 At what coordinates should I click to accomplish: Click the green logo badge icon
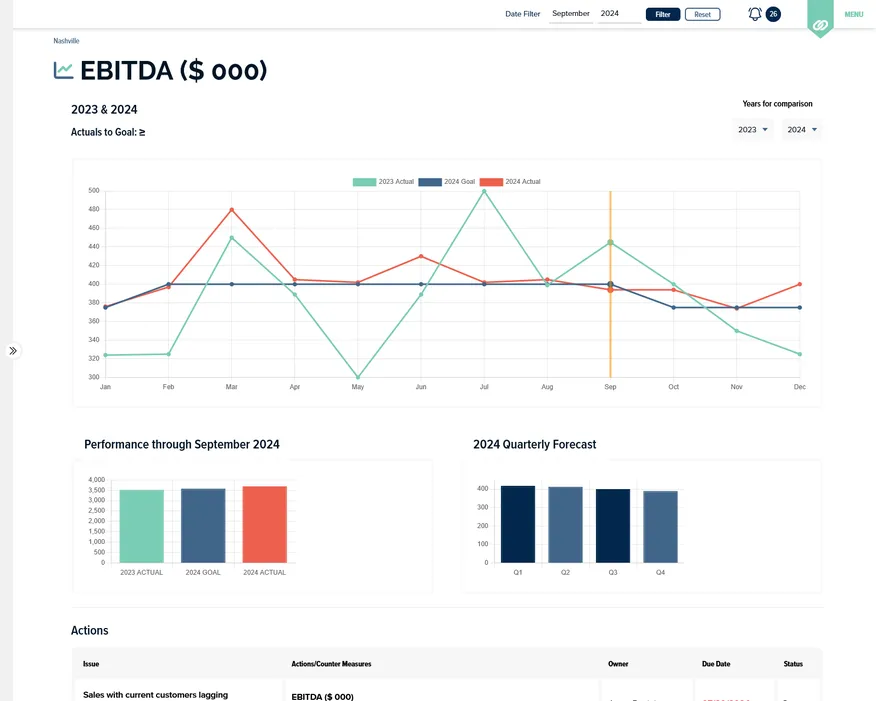click(x=820, y=22)
